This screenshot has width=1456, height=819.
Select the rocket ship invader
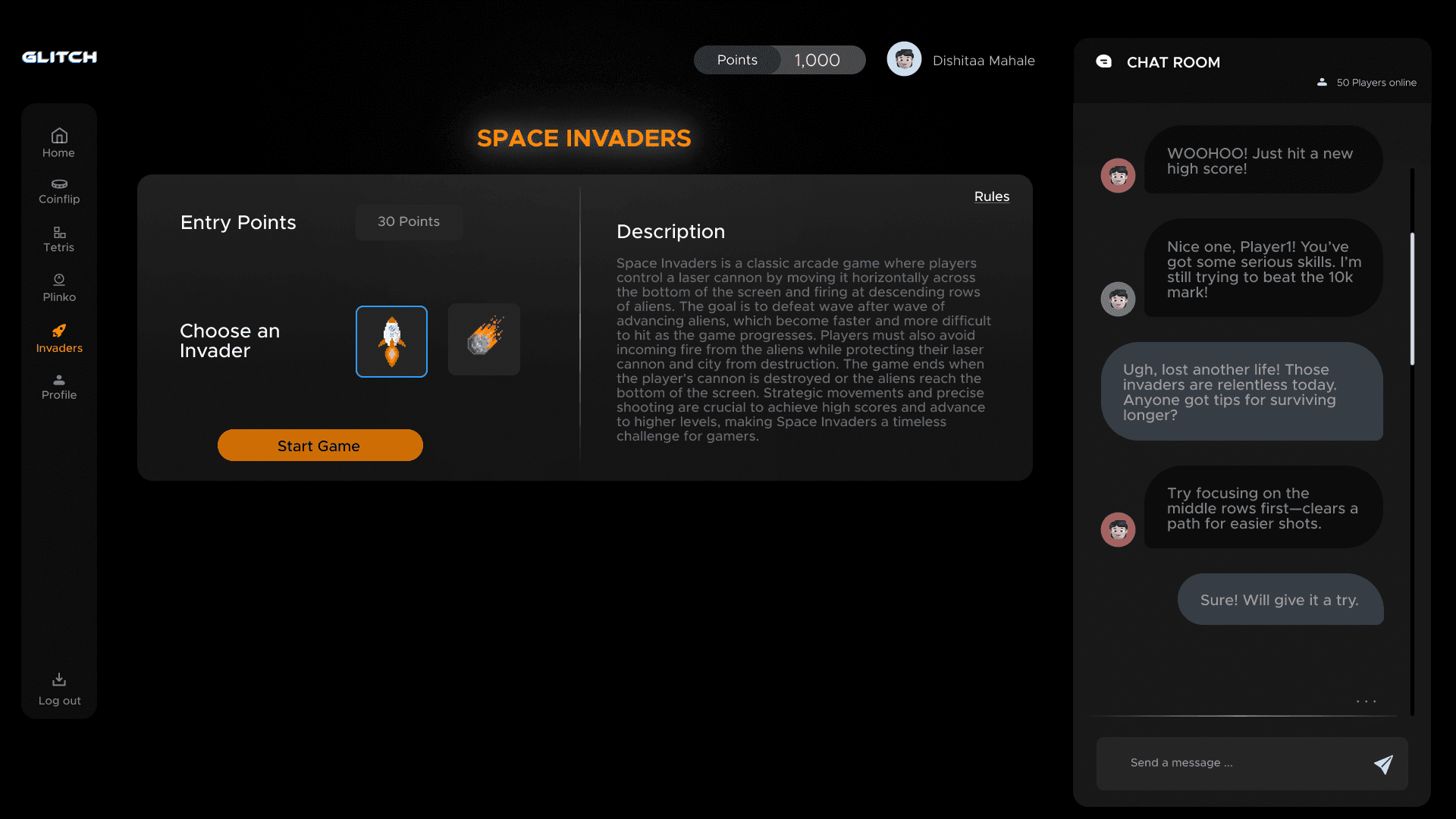[391, 341]
